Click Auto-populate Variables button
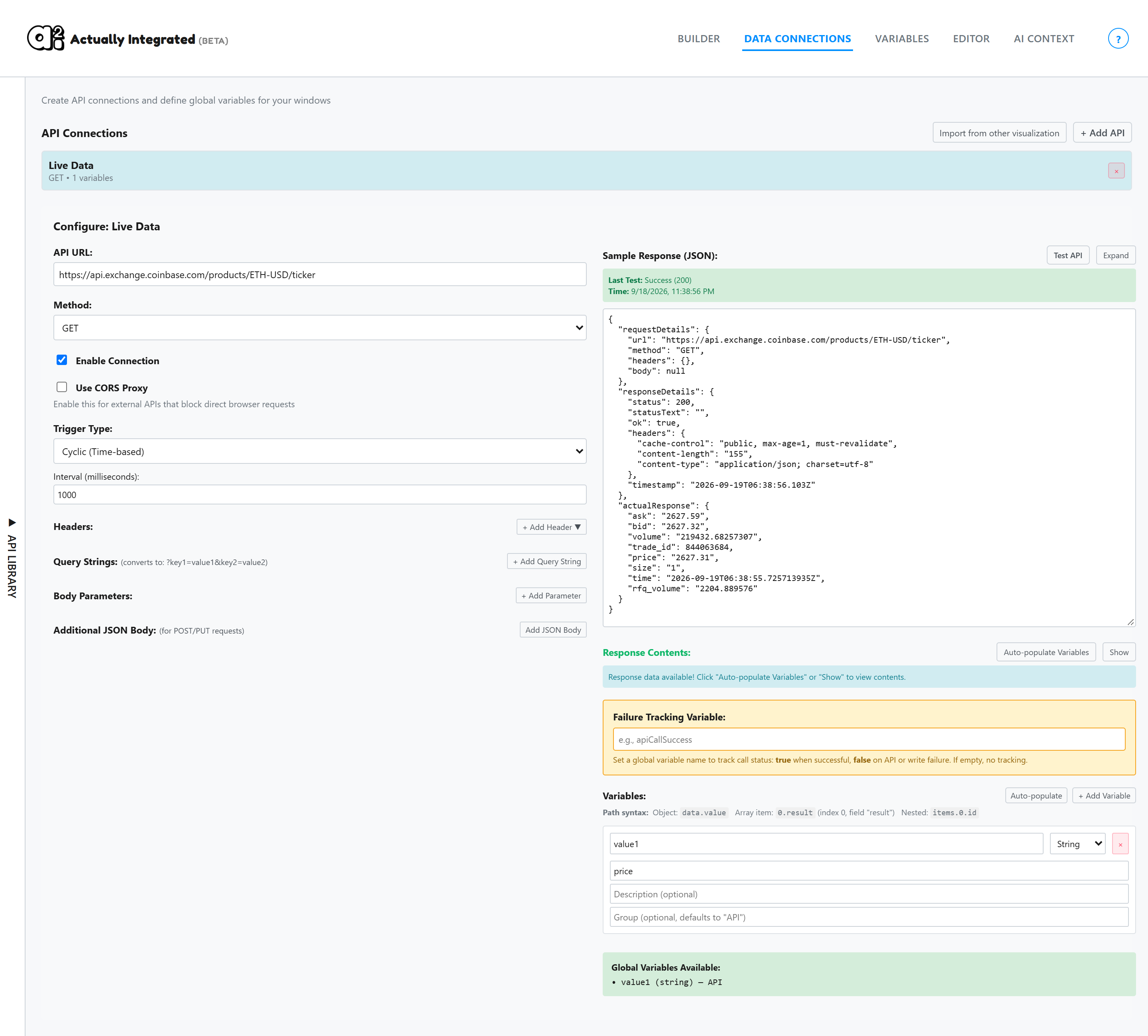 point(1046,652)
